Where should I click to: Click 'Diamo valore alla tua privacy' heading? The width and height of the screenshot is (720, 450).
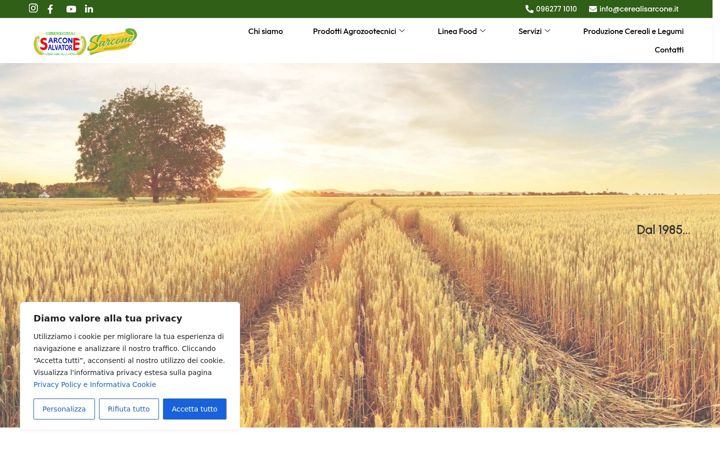[x=108, y=318]
